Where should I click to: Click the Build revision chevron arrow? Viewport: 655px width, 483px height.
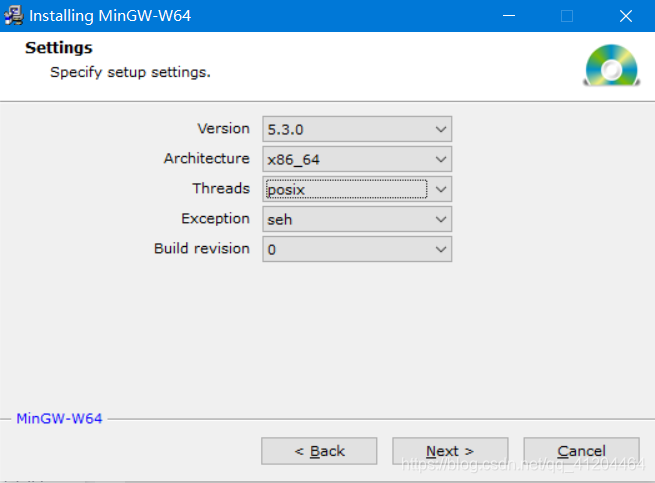click(441, 249)
